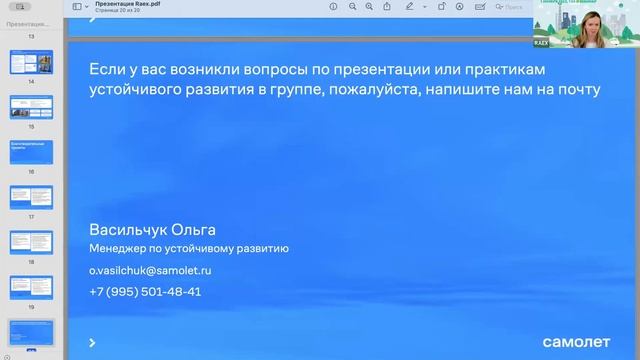Image resolution: width=640 pixels, height=360 pixels.
Task: Click the phone number +7 (995) 501-48-41
Action: pos(145,292)
